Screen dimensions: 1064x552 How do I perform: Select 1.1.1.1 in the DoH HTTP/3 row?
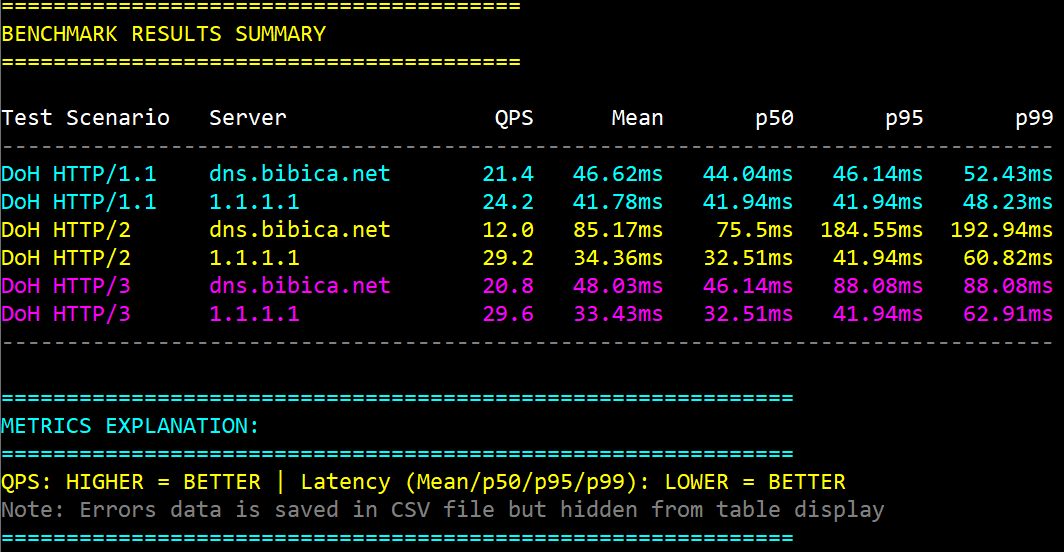pos(254,314)
